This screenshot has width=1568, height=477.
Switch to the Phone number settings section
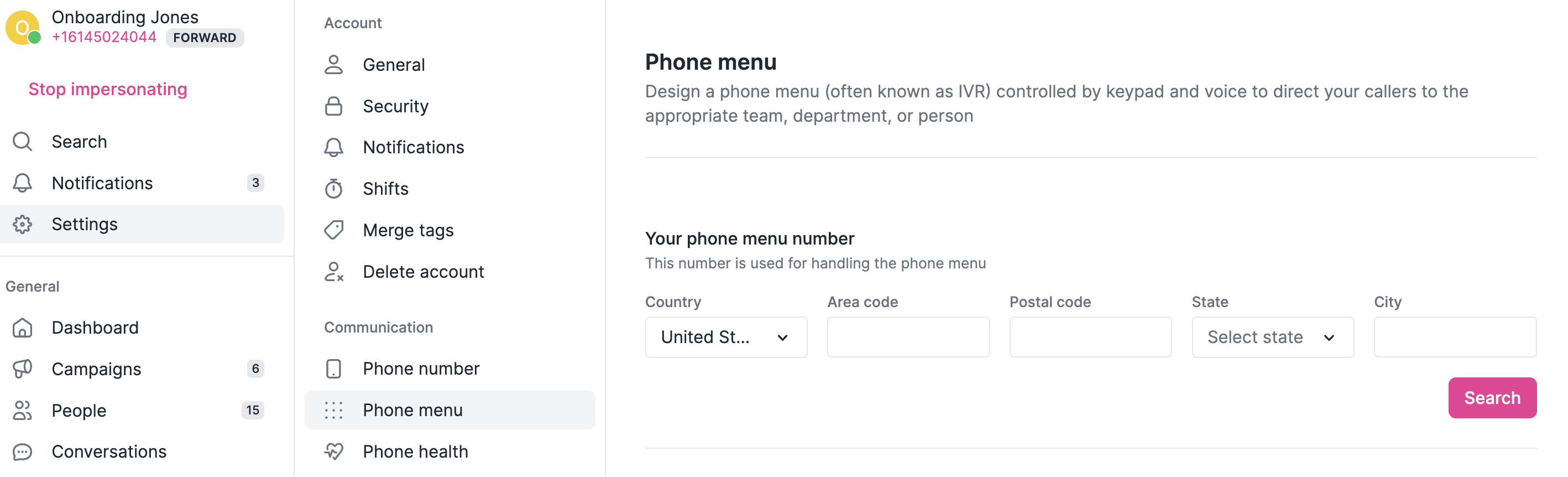point(421,368)
